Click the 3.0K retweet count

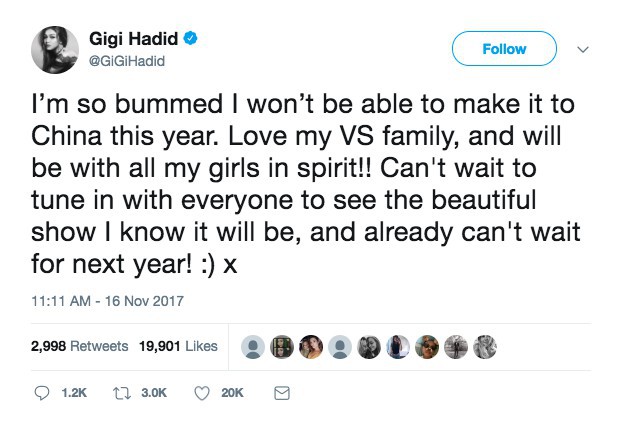click(x=154, y=394)
